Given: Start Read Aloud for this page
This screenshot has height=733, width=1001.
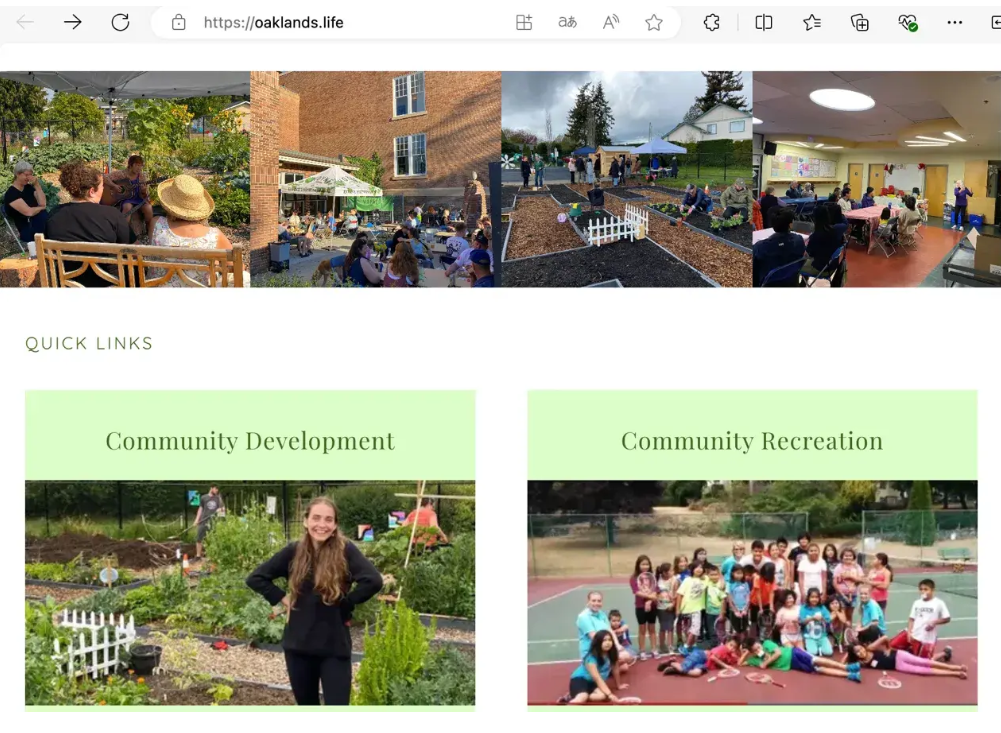Looking at the screenshot, I should coord(611,22).
